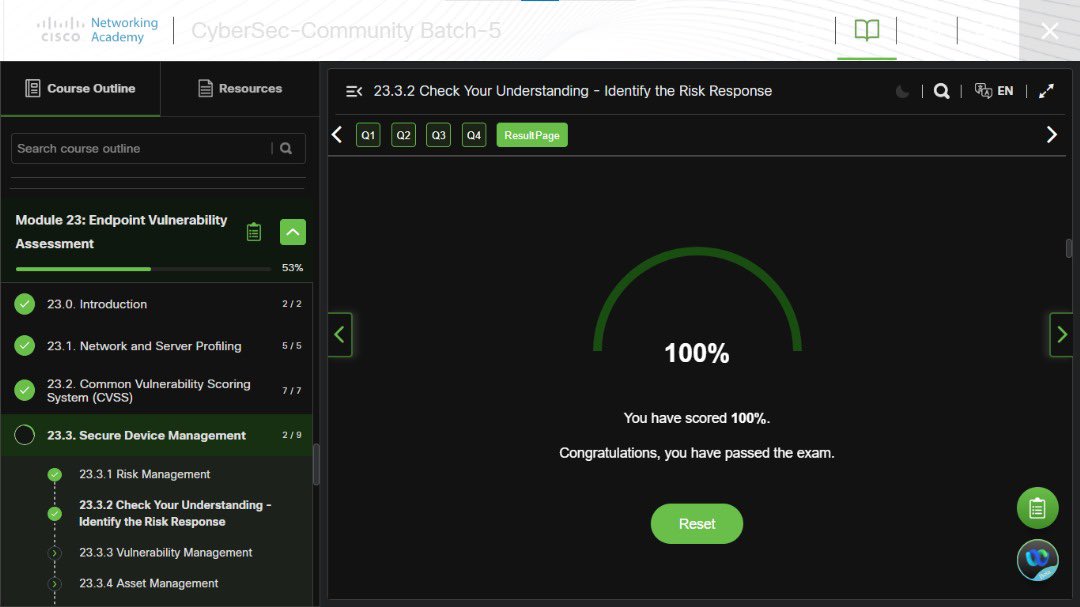Jump to question Q1

(x=368, y=135)
